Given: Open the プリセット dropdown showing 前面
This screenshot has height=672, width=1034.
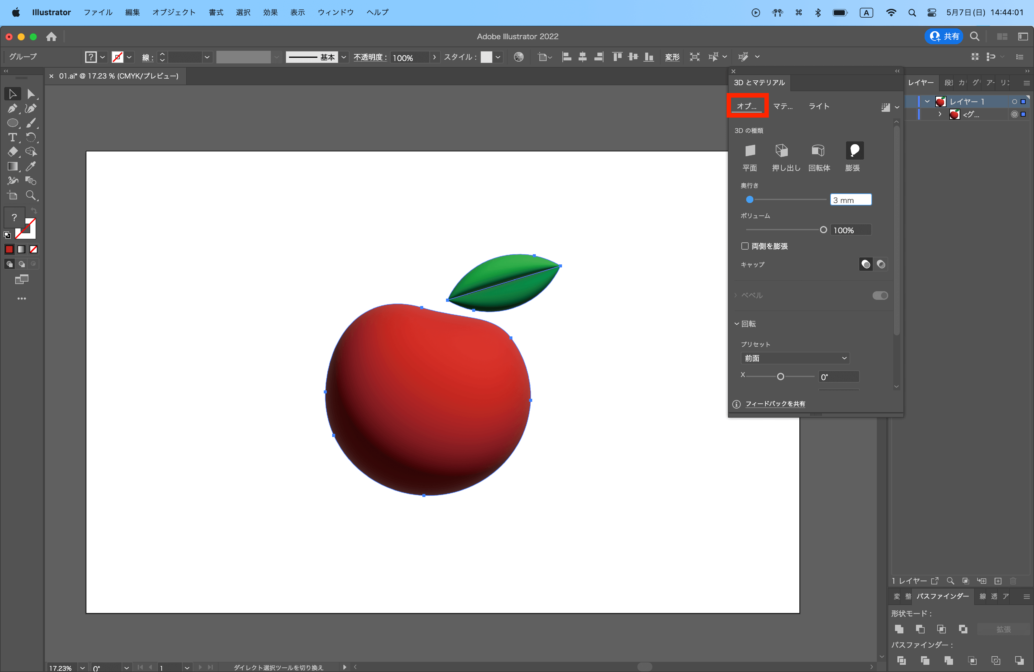Looking at the screenshot, I should tap(795, 358).
